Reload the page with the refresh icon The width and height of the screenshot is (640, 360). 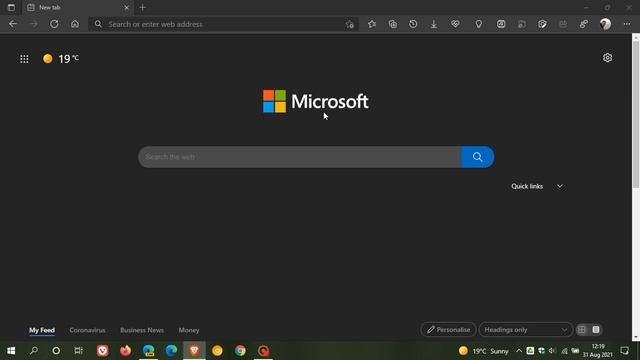pyautogui.click(x=54, y=24)
